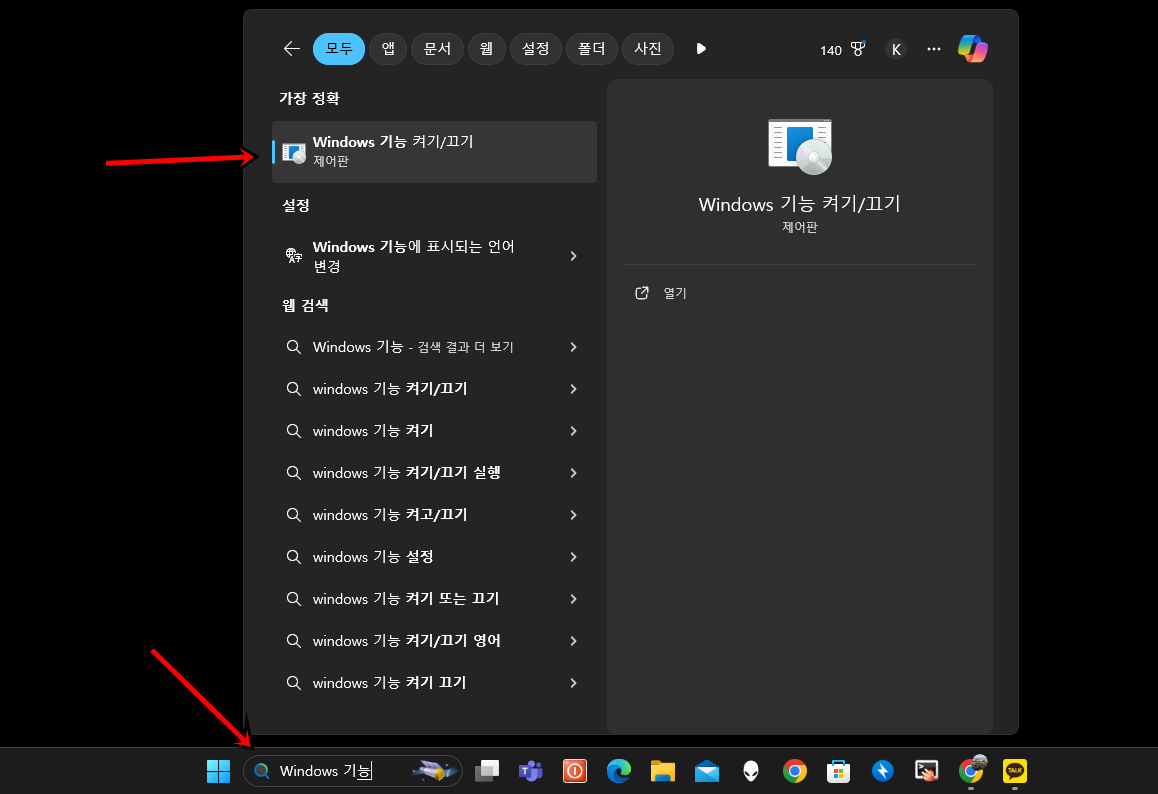Select web suggestion windows 기능 켜기/끄기
This screenshot has height=794, width=1158.
coord(434,389)
